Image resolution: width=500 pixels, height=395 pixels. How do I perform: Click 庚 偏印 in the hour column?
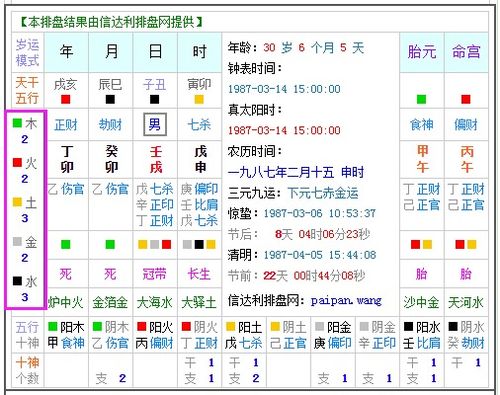pos(199,189)
